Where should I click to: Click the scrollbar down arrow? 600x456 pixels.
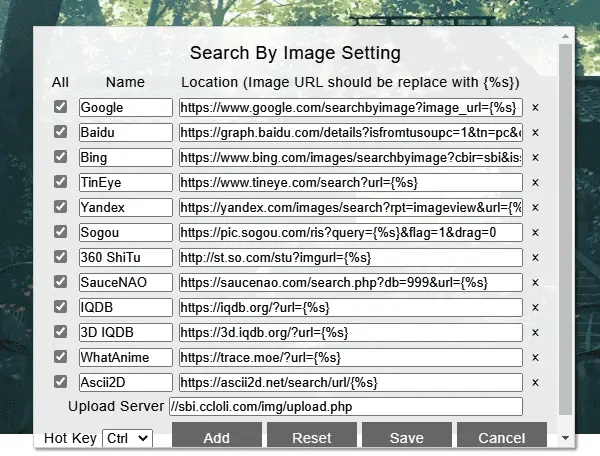click(x=566, y=438)
